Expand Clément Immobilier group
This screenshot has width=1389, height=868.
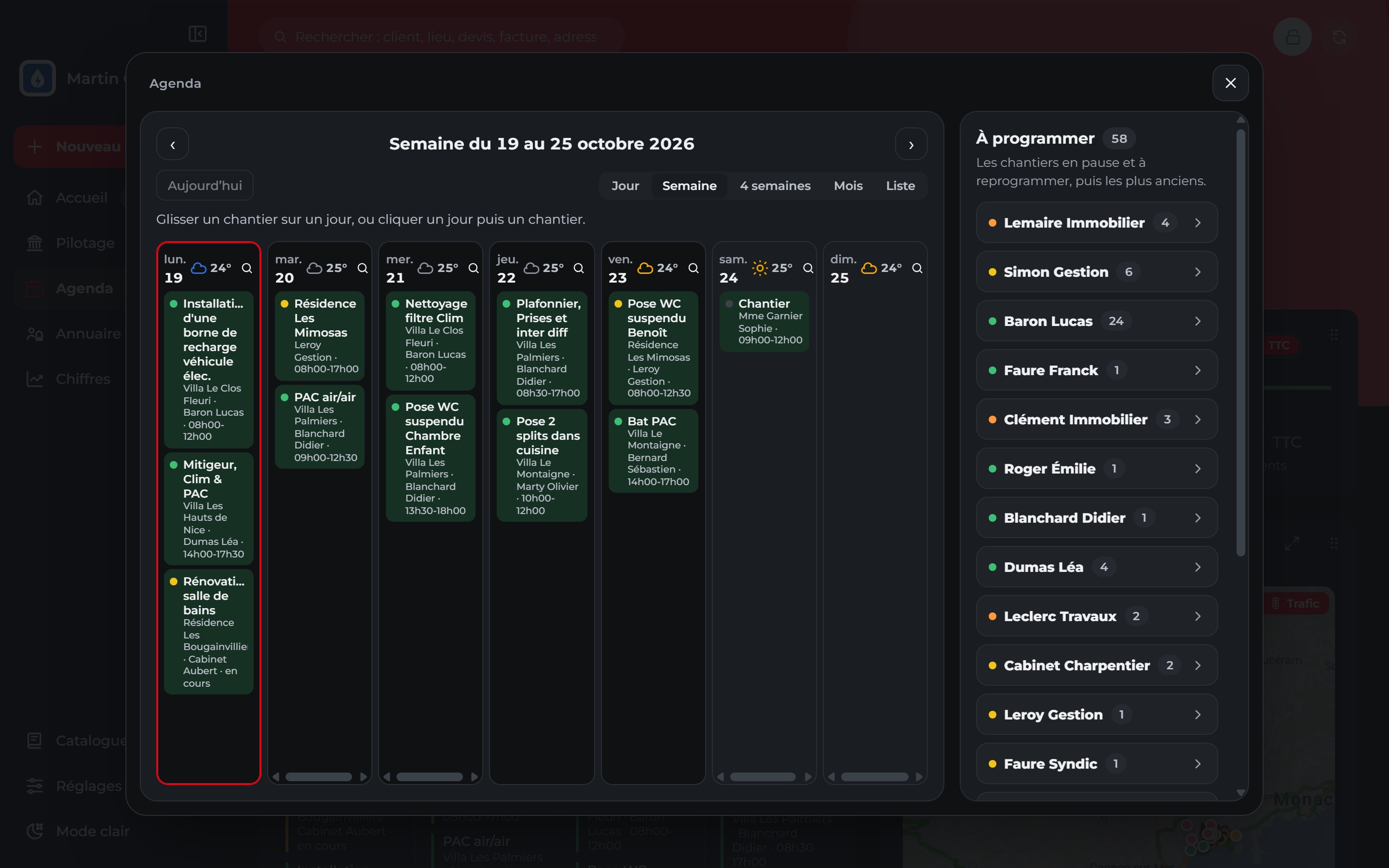click(1097, 420)
